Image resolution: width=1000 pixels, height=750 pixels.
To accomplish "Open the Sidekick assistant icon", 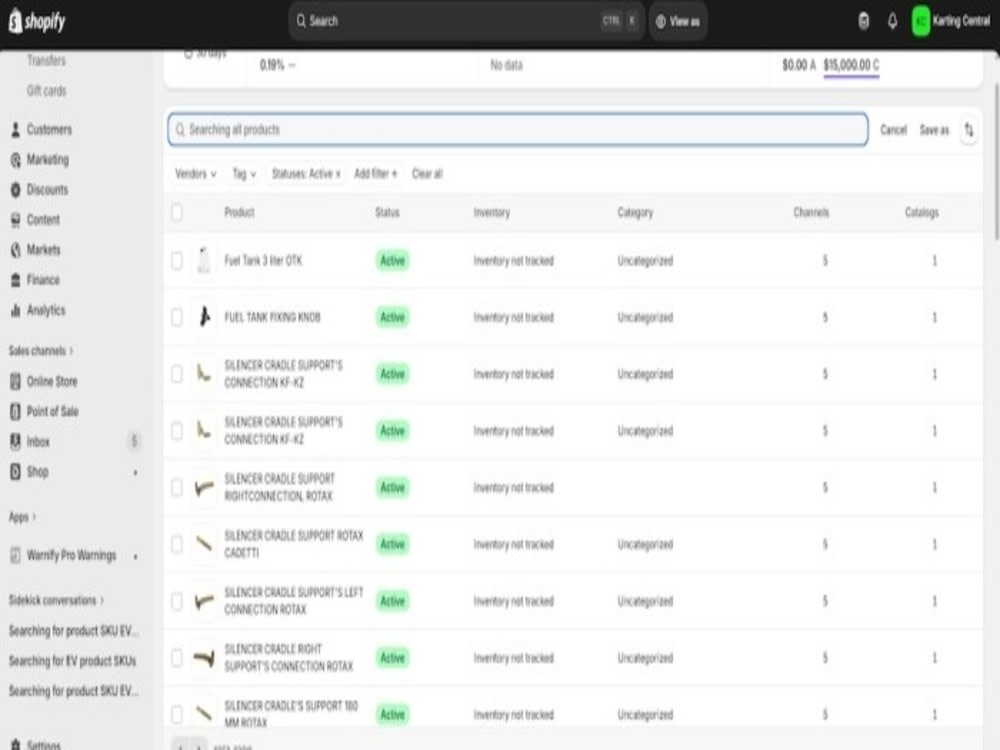I will [864, 21].
